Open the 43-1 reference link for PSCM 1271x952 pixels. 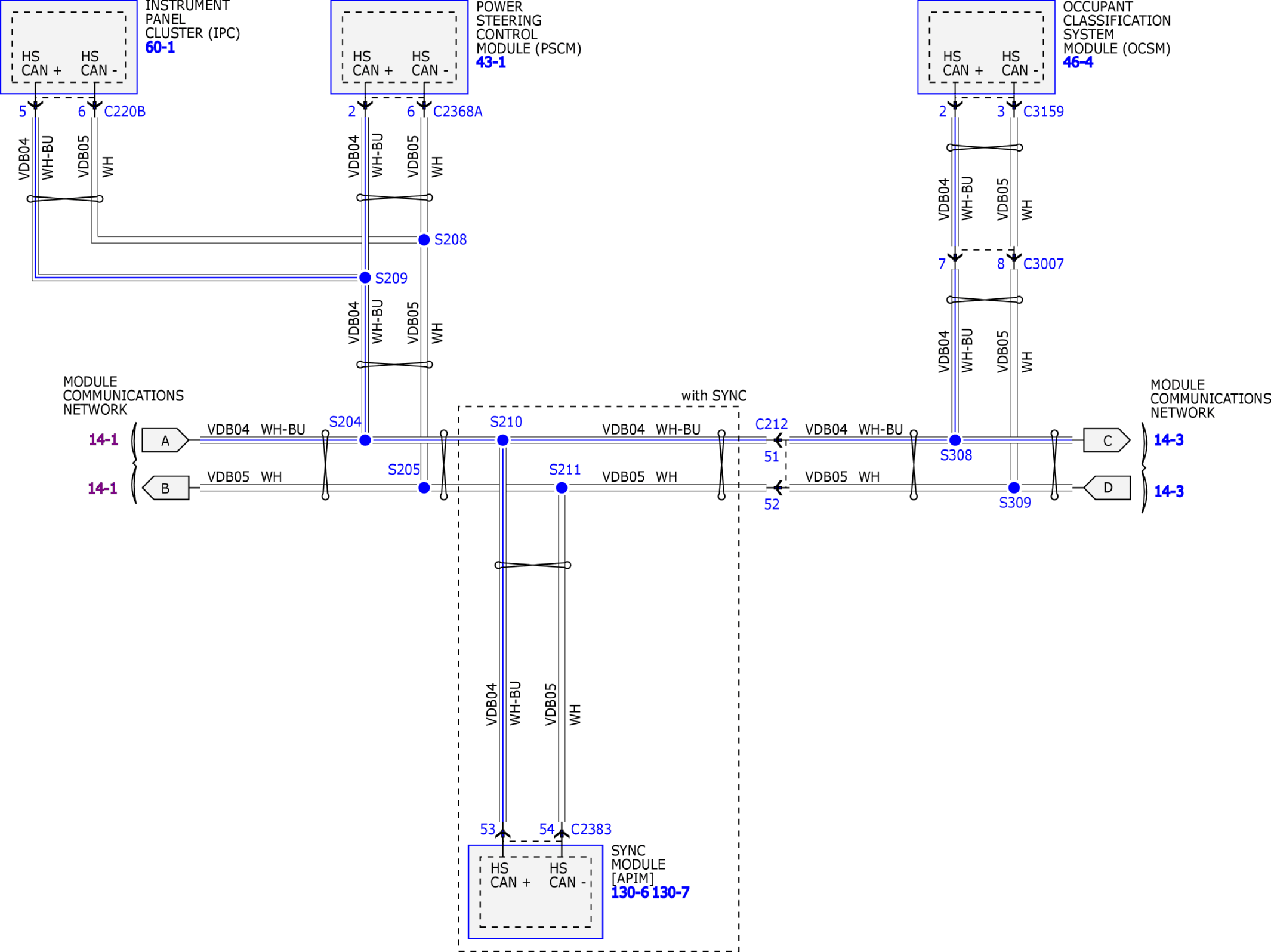tap(490, 62)
